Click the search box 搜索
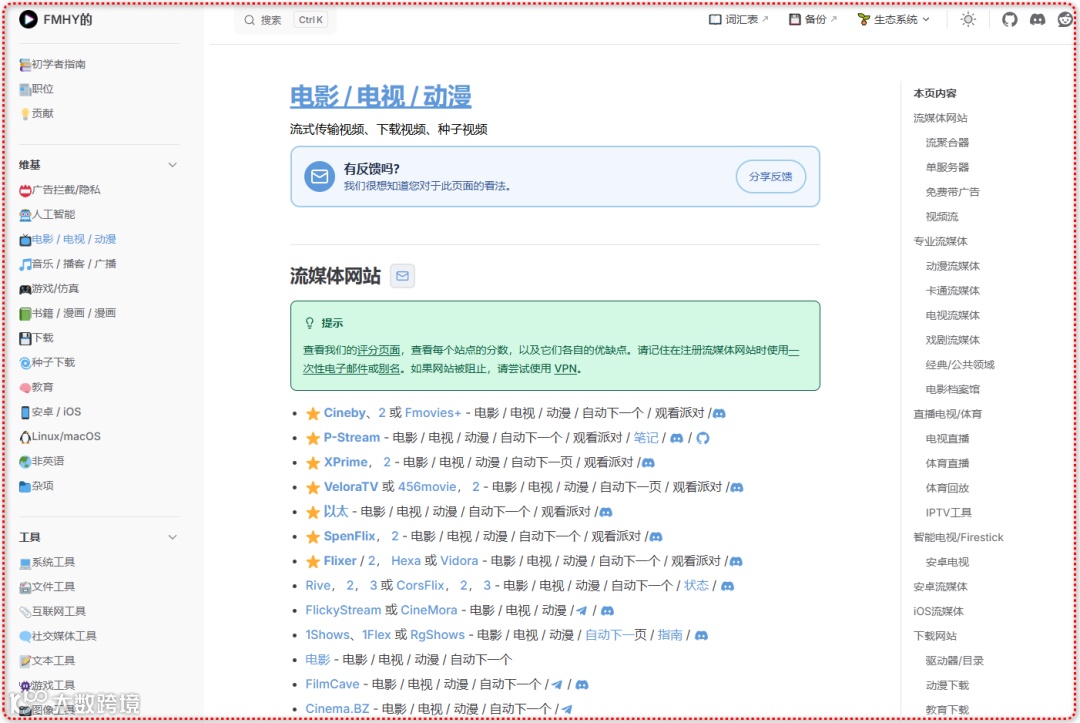This screenshot has height=723, width=1080. point(284,20)
